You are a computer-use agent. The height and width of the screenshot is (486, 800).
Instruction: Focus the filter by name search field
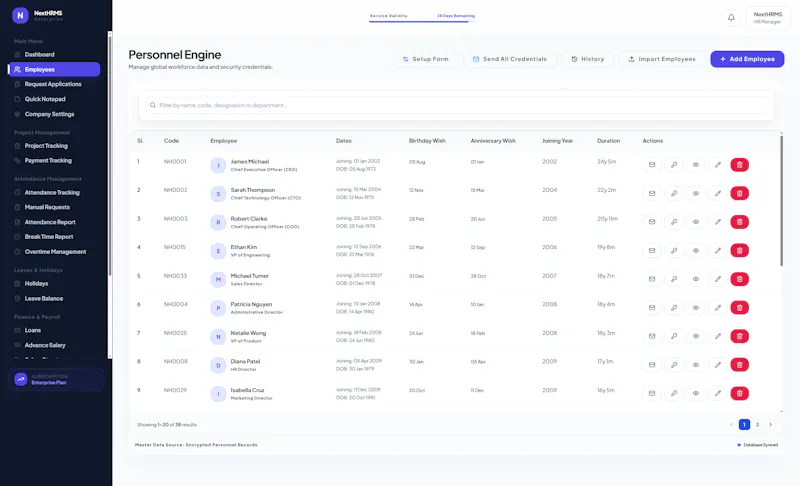coord(456,105)
